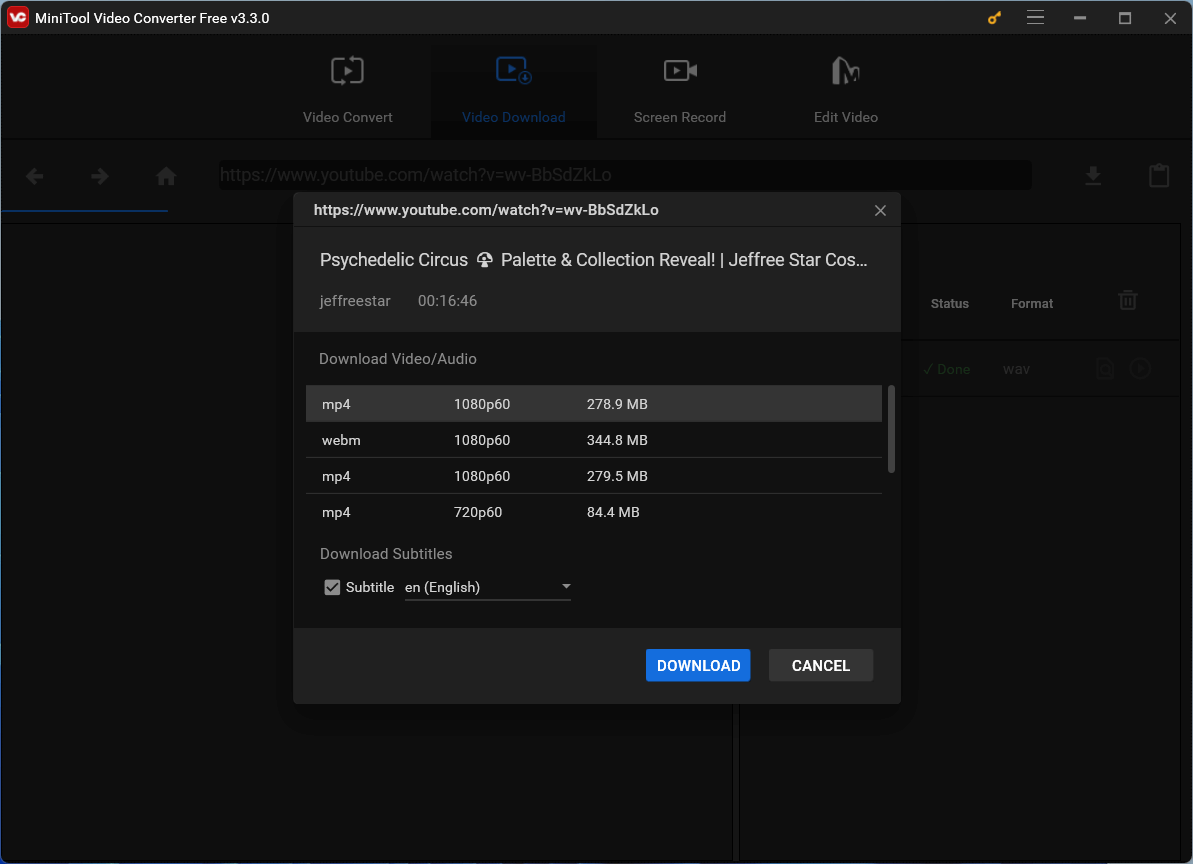
Task: Click the jeffreestar channel name
Action: (355, 301)
